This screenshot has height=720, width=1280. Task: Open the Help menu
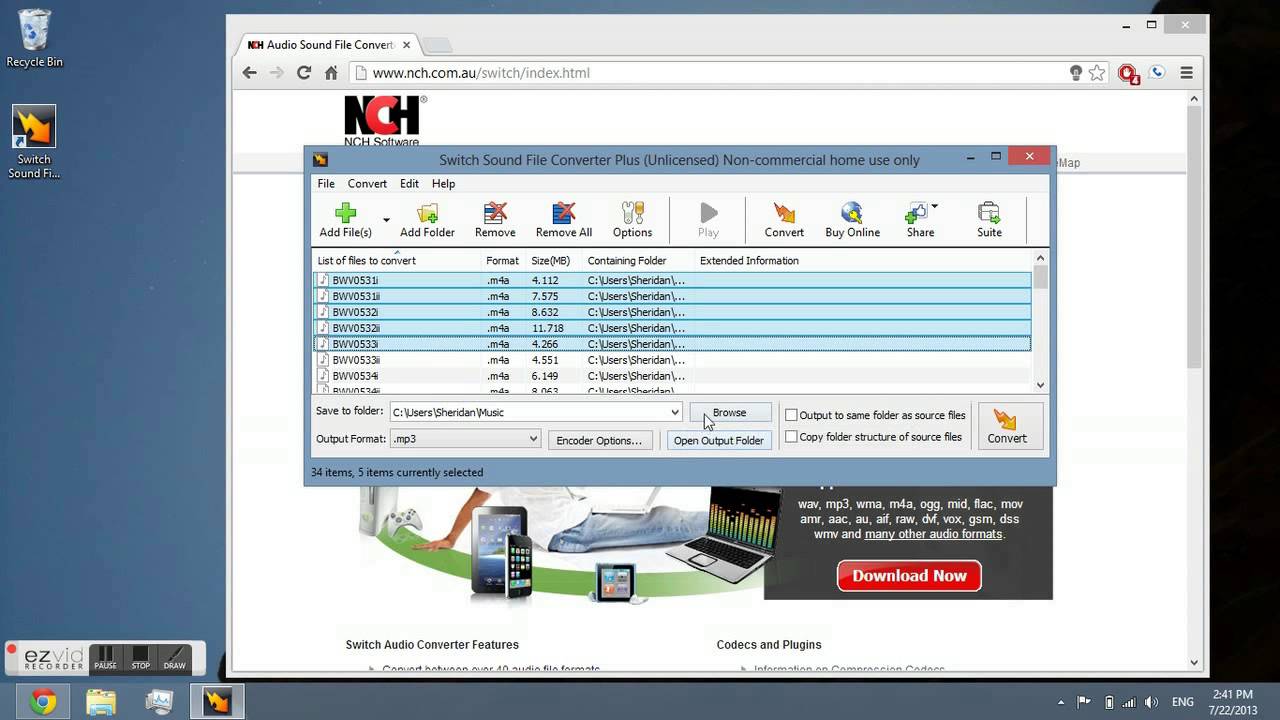(443, 184)
